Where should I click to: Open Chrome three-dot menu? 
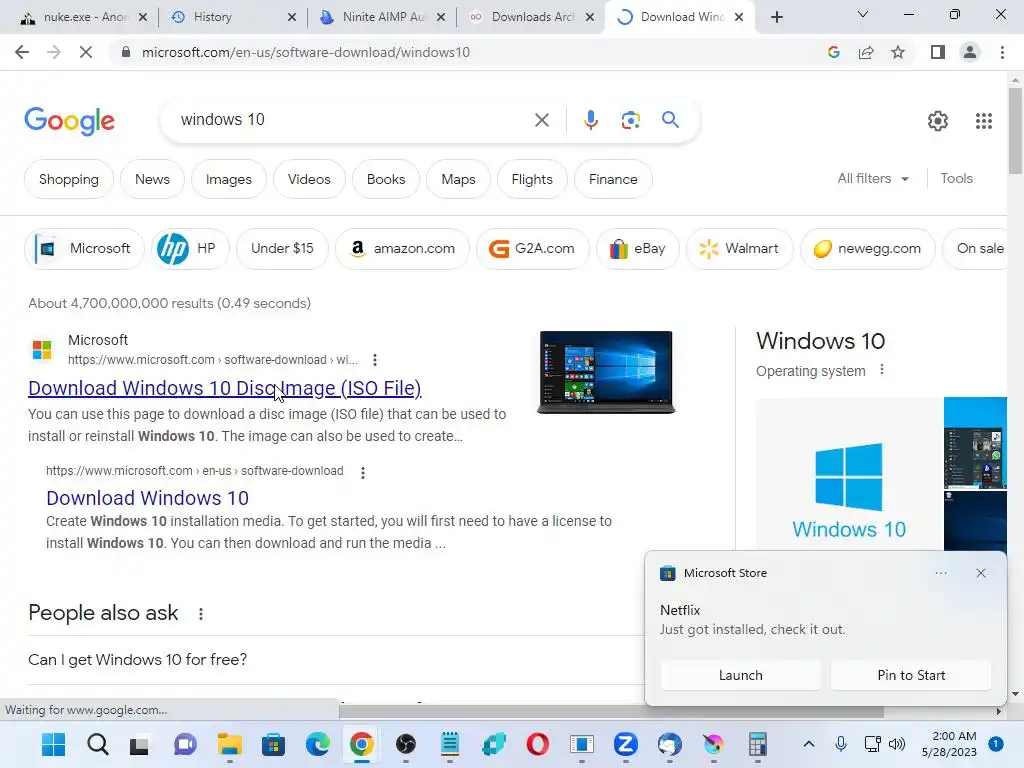point(1002,52)
